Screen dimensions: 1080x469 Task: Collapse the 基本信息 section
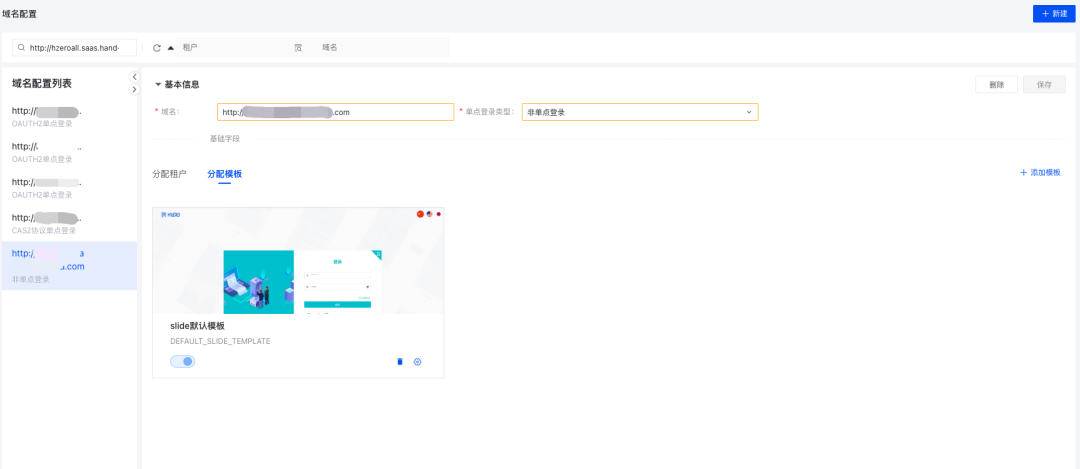pyautogui.click(x=158, y=85)
